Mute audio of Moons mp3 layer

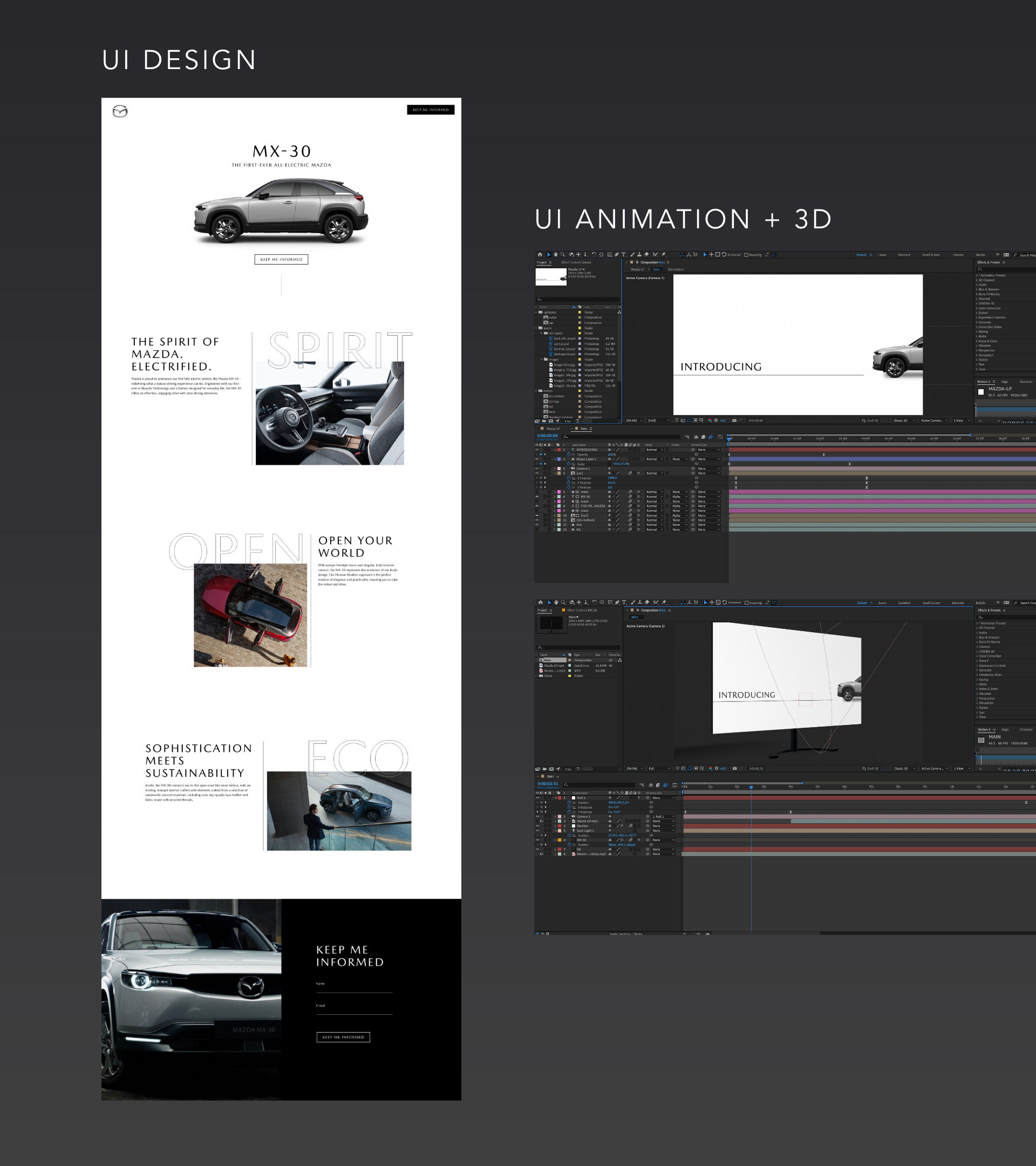point(541,854)
